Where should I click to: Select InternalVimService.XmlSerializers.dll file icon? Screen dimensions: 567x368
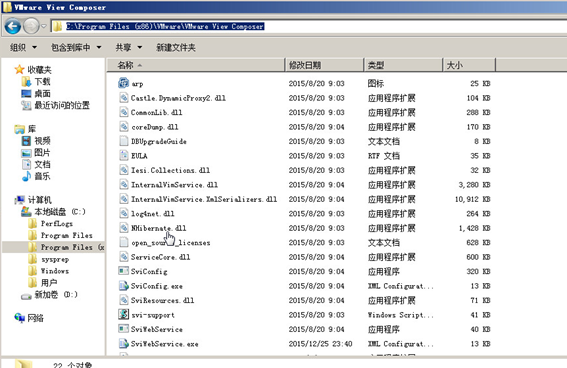point(124,199)
